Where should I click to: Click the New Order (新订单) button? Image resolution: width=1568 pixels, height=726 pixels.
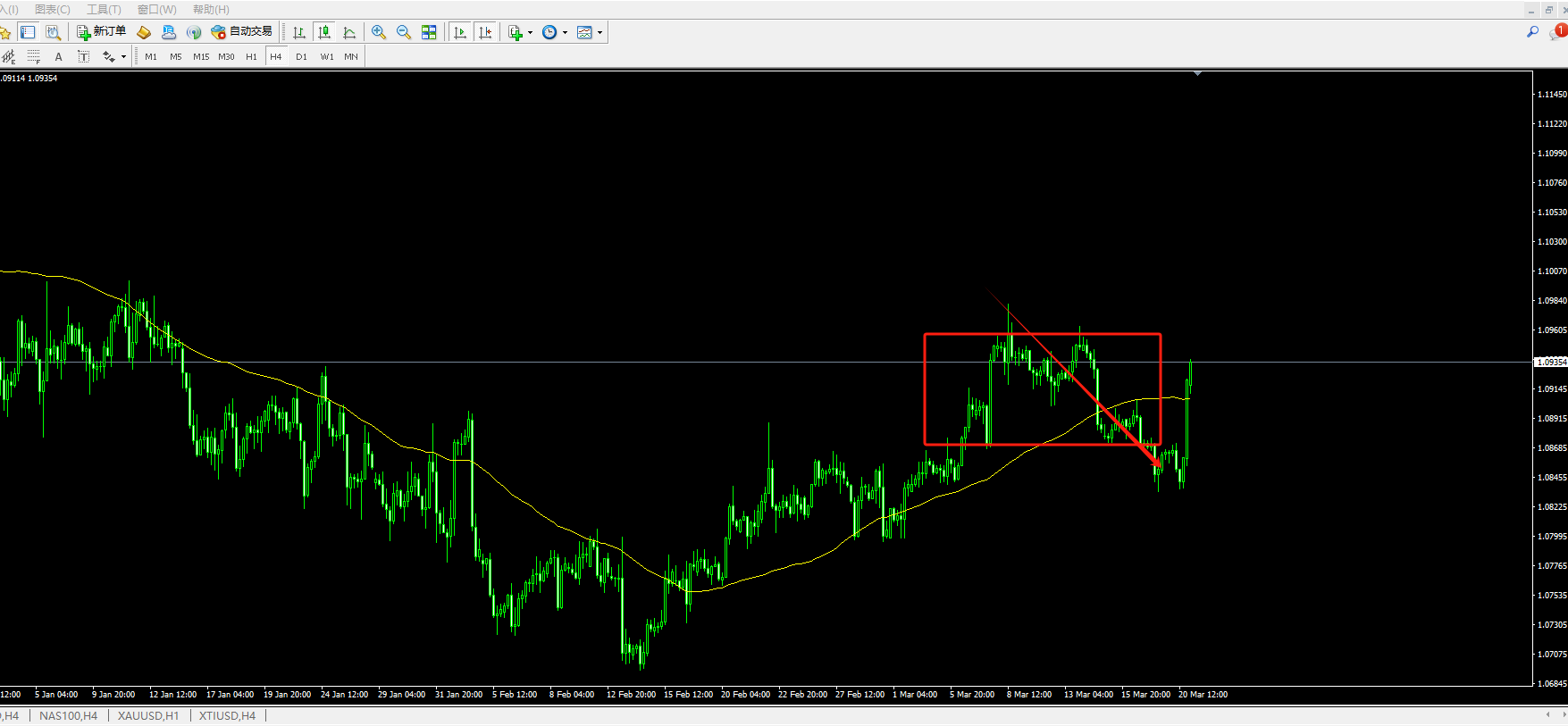101,32
